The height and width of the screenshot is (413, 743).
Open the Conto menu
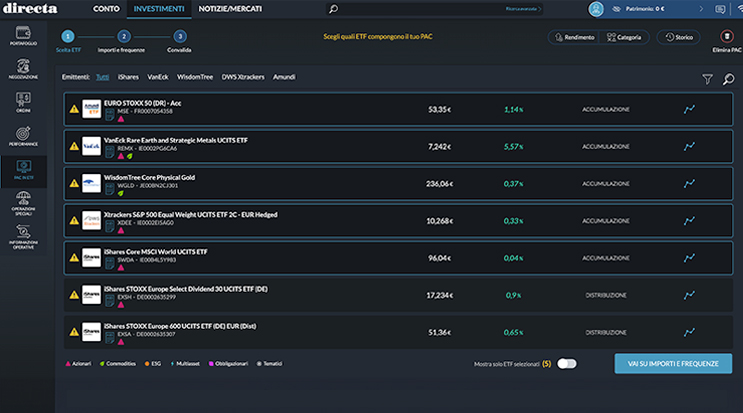[106, 9]
